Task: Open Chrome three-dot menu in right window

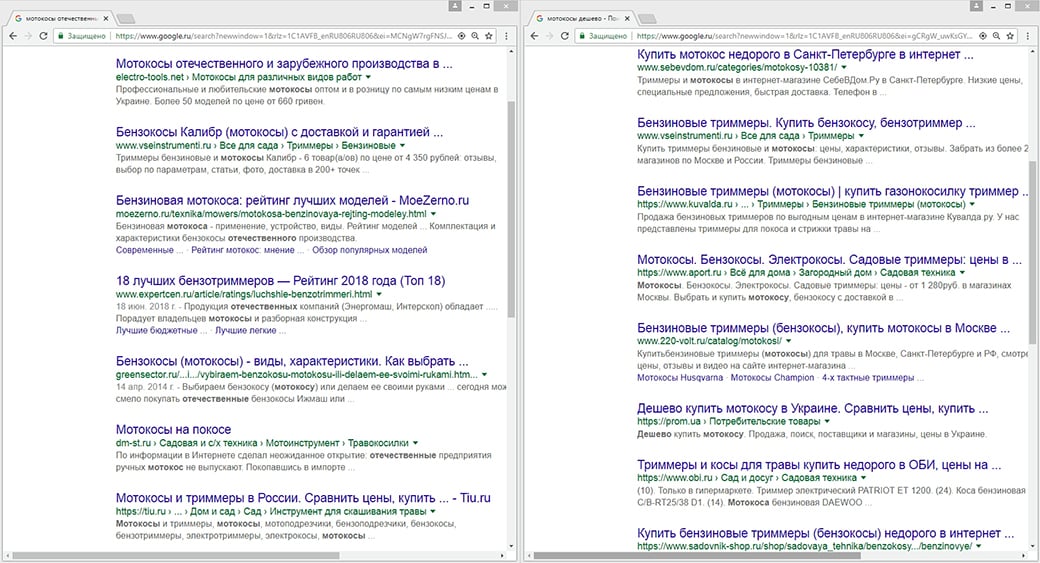Action: click(1029, 35)
